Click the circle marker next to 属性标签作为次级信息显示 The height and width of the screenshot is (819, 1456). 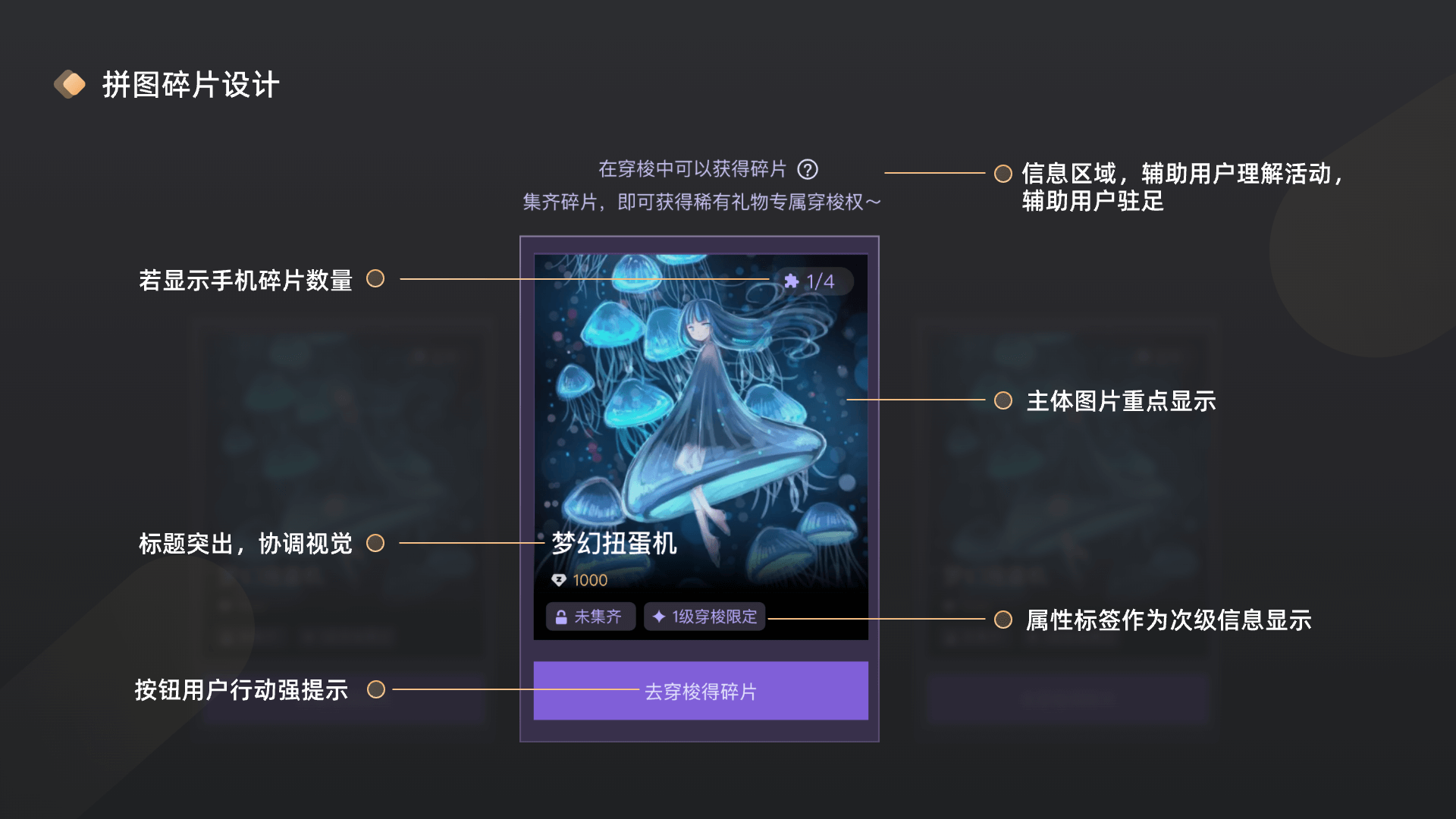pyautogui.click(x=1003, y=620)
